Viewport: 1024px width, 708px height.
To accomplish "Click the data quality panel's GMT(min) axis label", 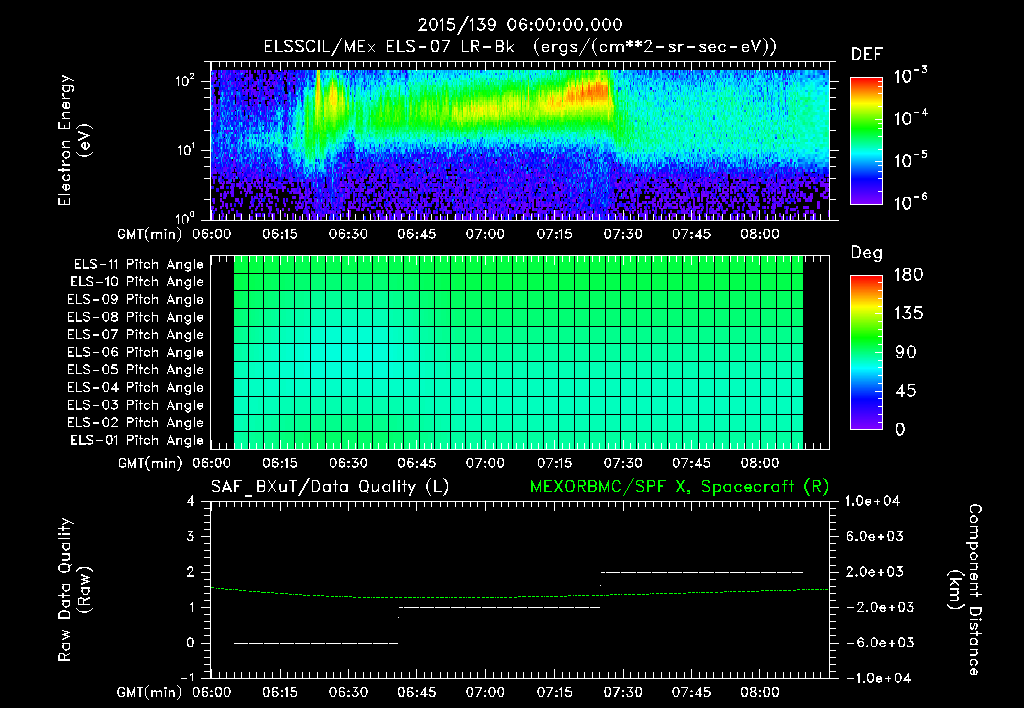I will [x=150, y=692].
